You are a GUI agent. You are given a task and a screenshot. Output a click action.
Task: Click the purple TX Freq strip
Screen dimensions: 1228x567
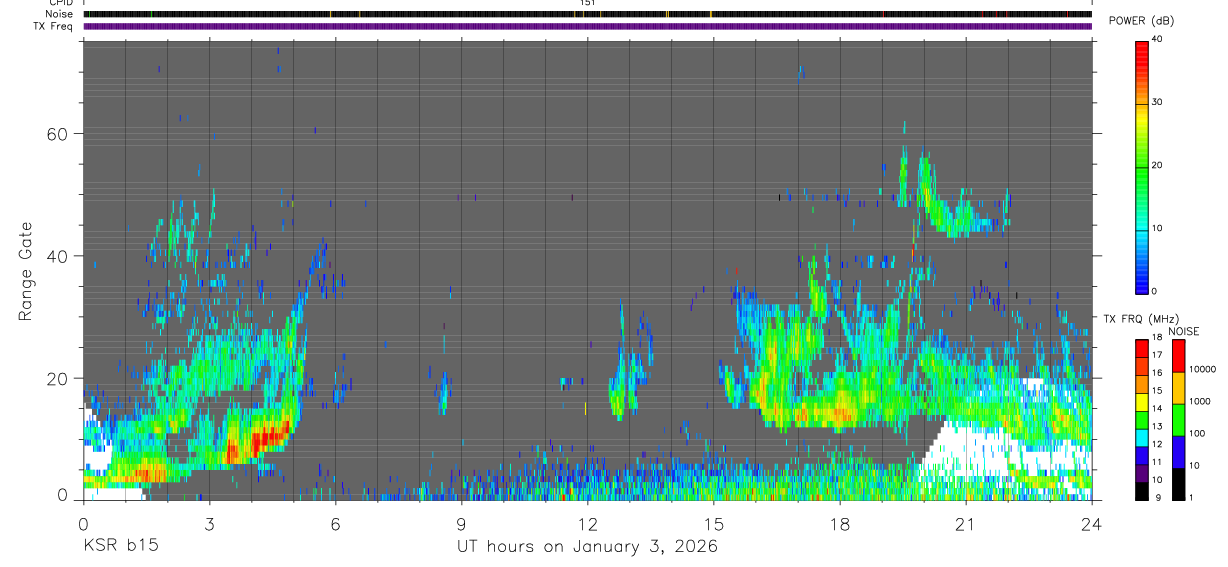pyautogui.click(x=587, y=26)
